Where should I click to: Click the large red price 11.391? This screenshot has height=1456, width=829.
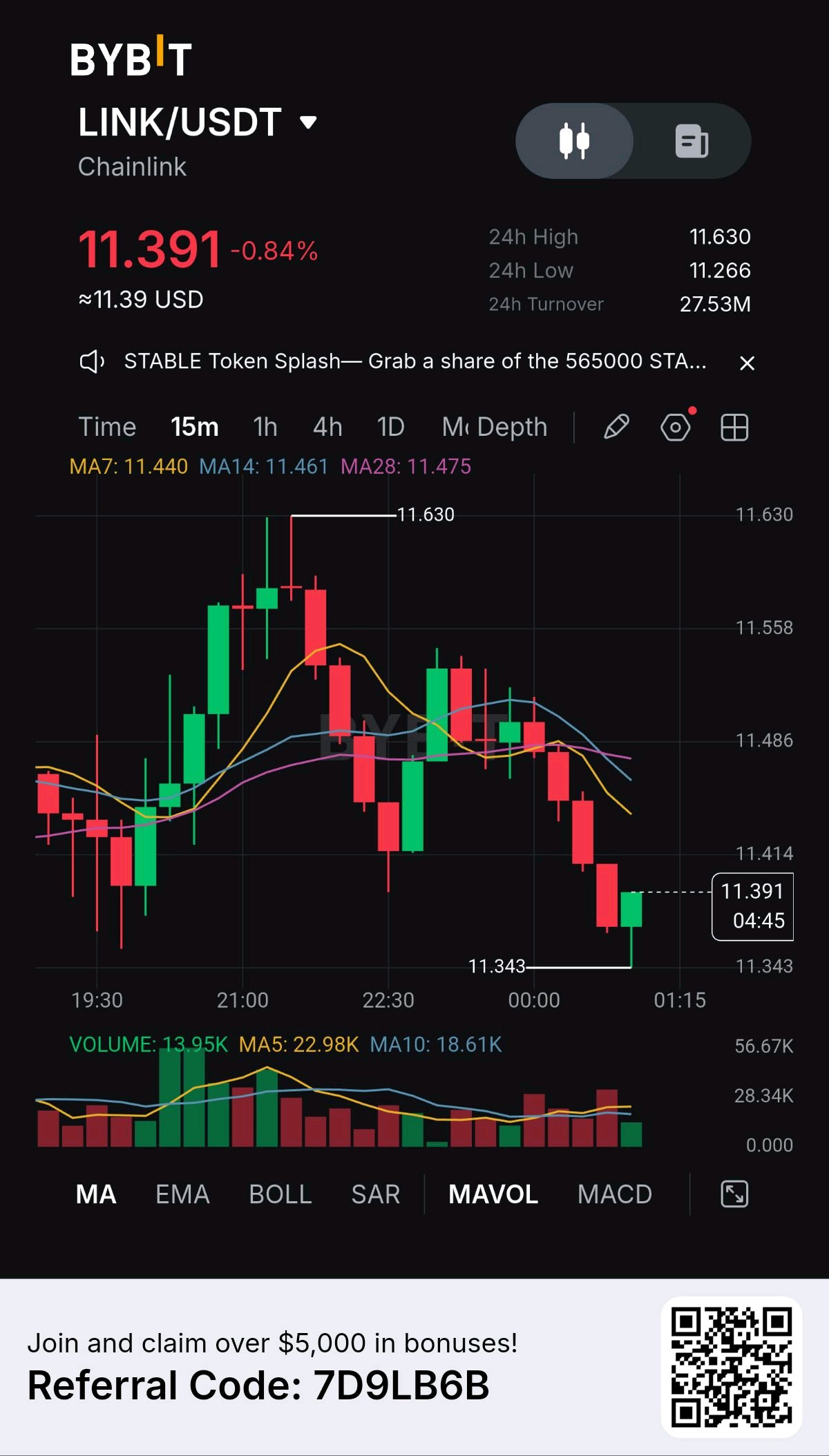[149, 249]
